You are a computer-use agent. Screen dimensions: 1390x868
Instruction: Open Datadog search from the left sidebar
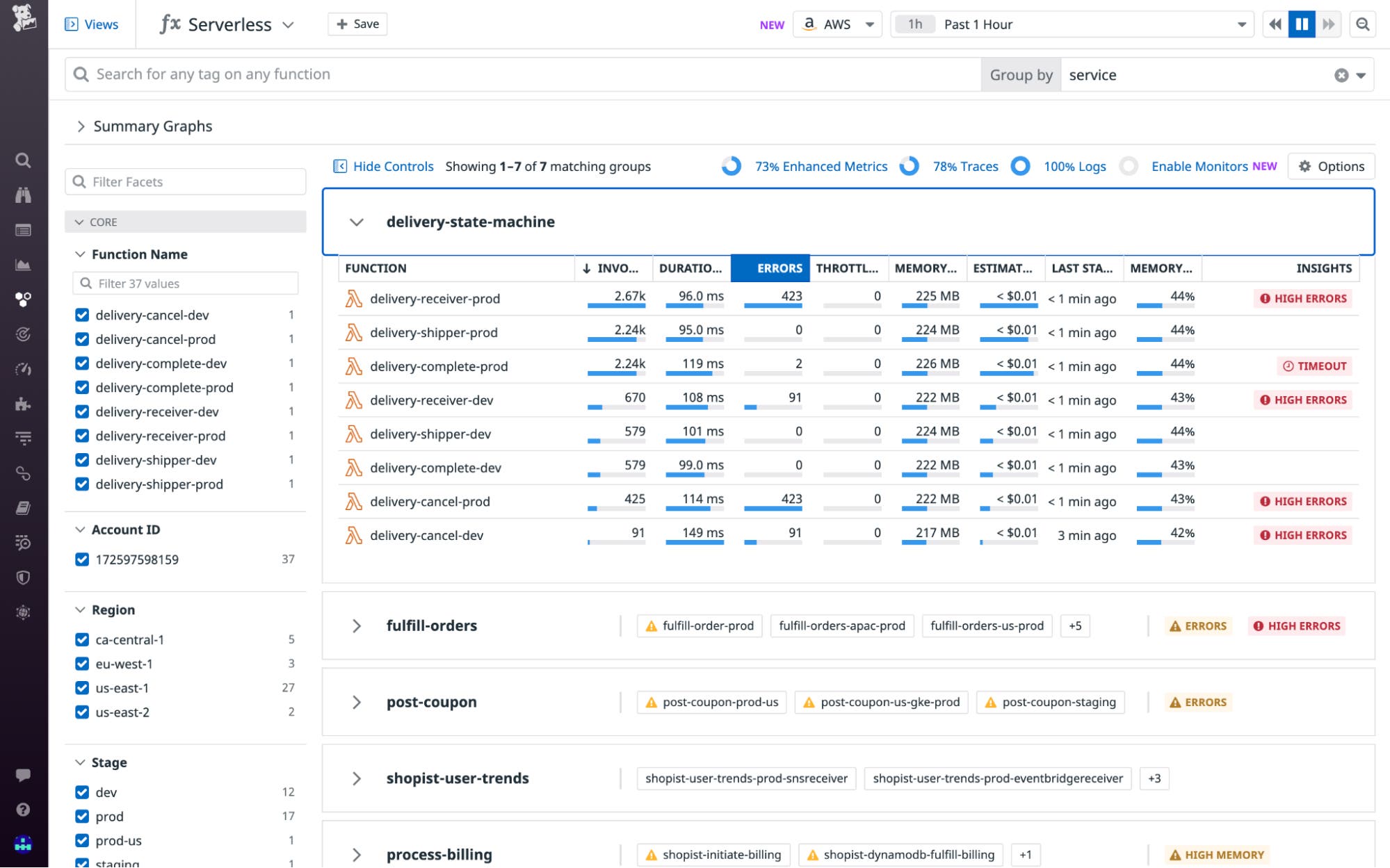[x=24, y=161]
